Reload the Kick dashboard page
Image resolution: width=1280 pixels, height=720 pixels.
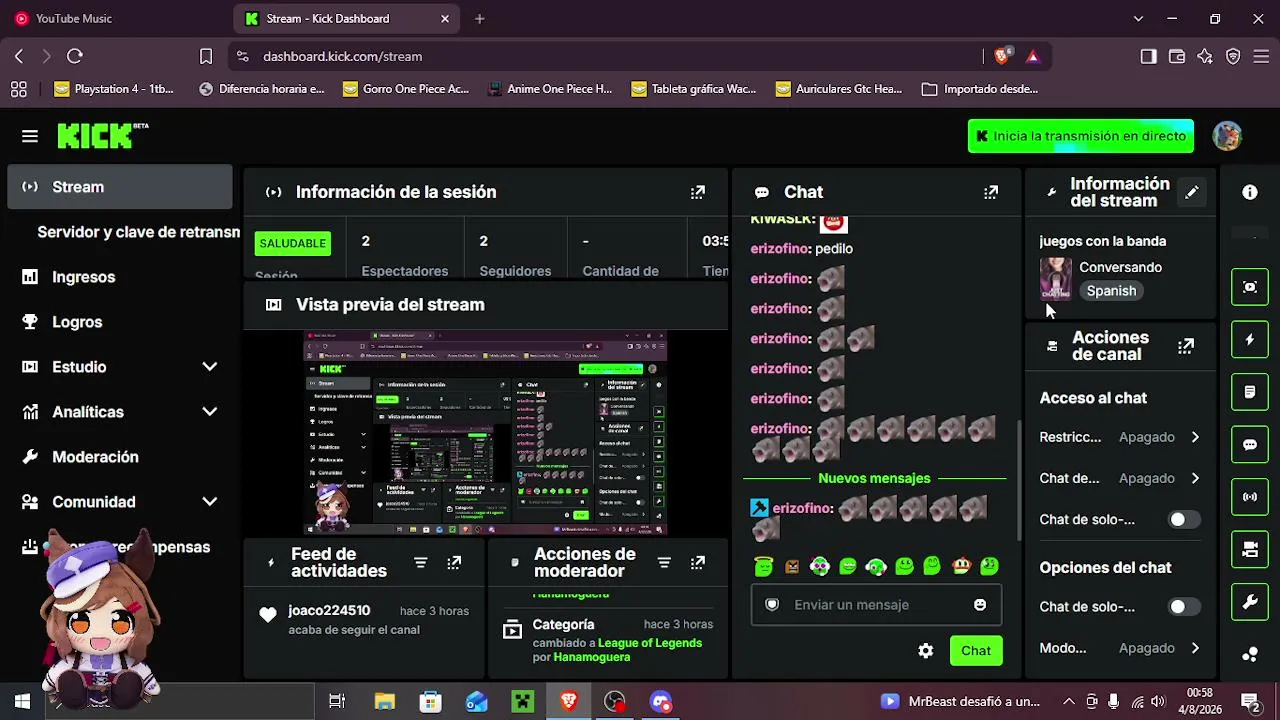tap(75, 56)
